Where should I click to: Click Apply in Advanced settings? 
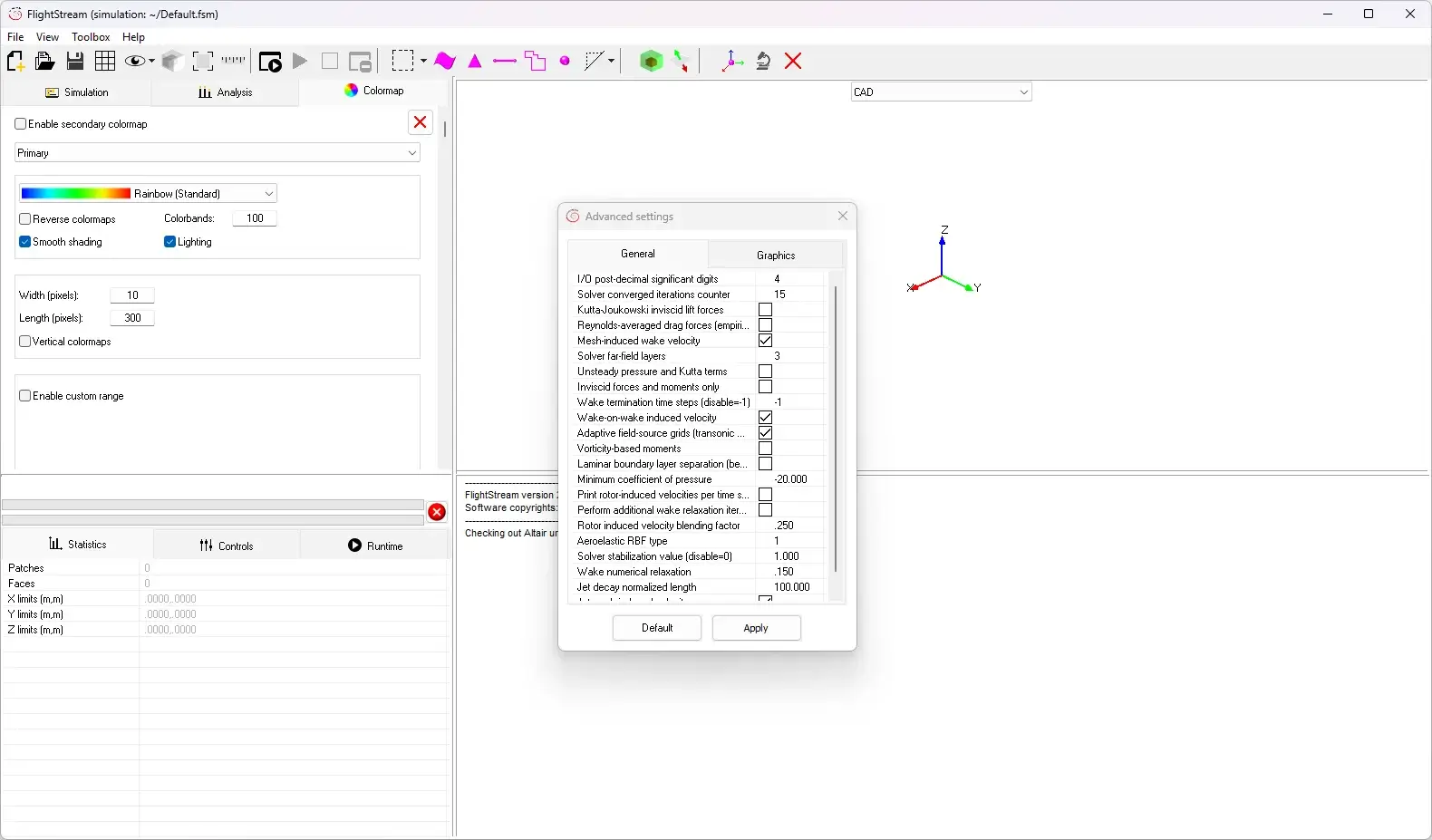(756, 628)
